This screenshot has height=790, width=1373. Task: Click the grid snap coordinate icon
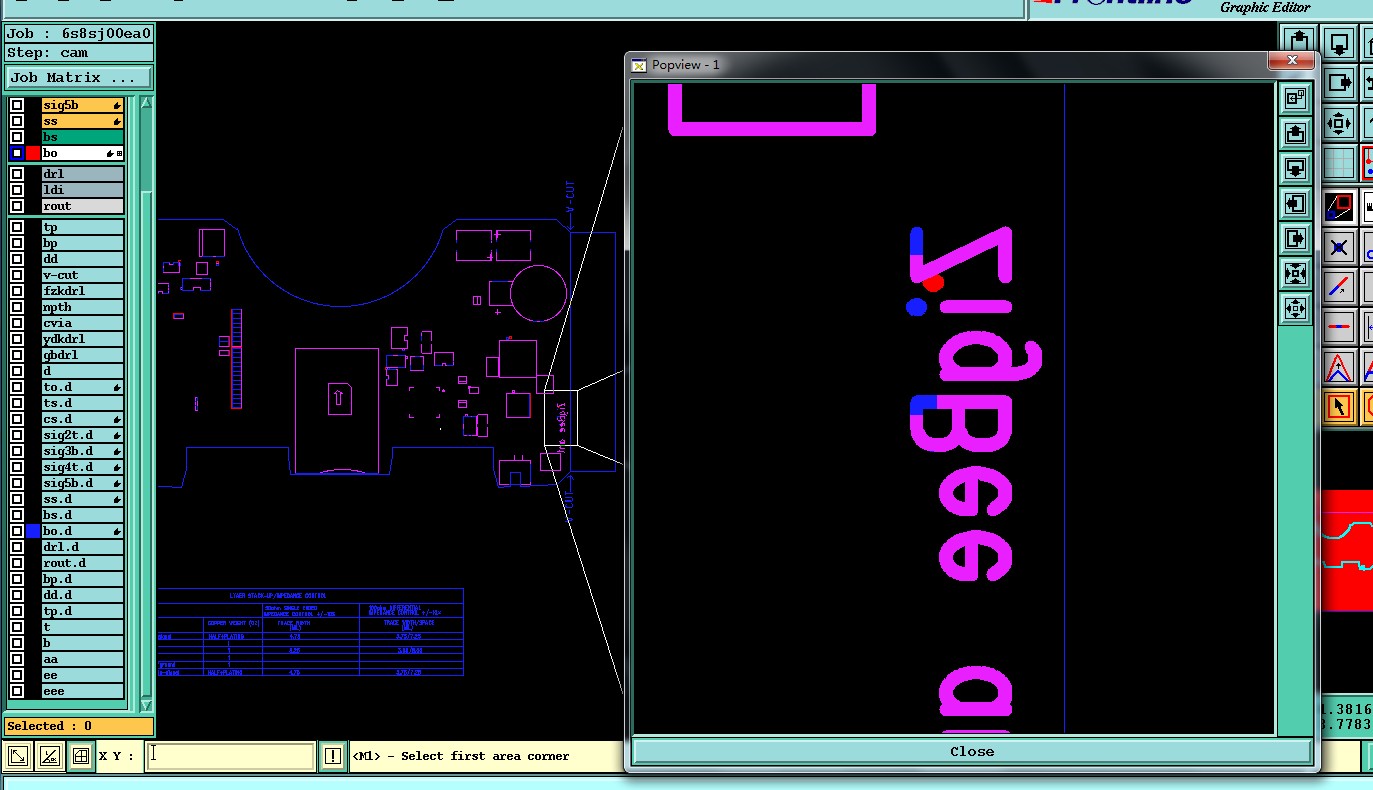pyautogui.click(x=81, y=757)
